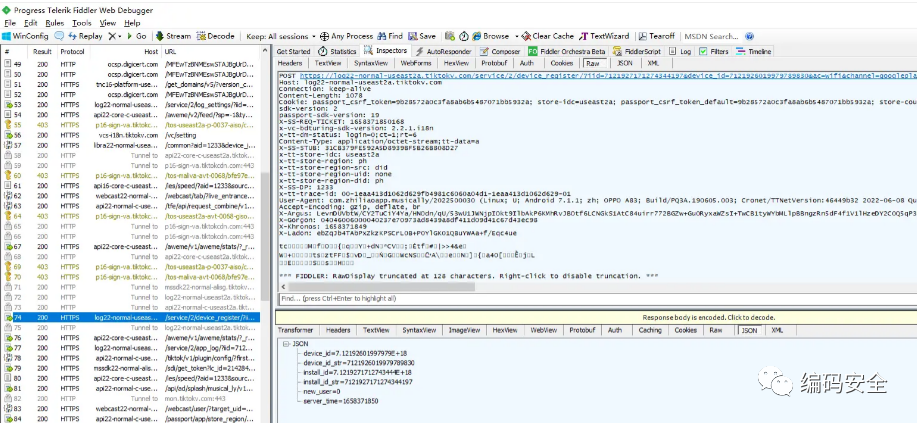Viewport: 917px width, 423px height.
Task: Switch to the Composer tab
Action: pyautogui.click(x=500, y=51)
